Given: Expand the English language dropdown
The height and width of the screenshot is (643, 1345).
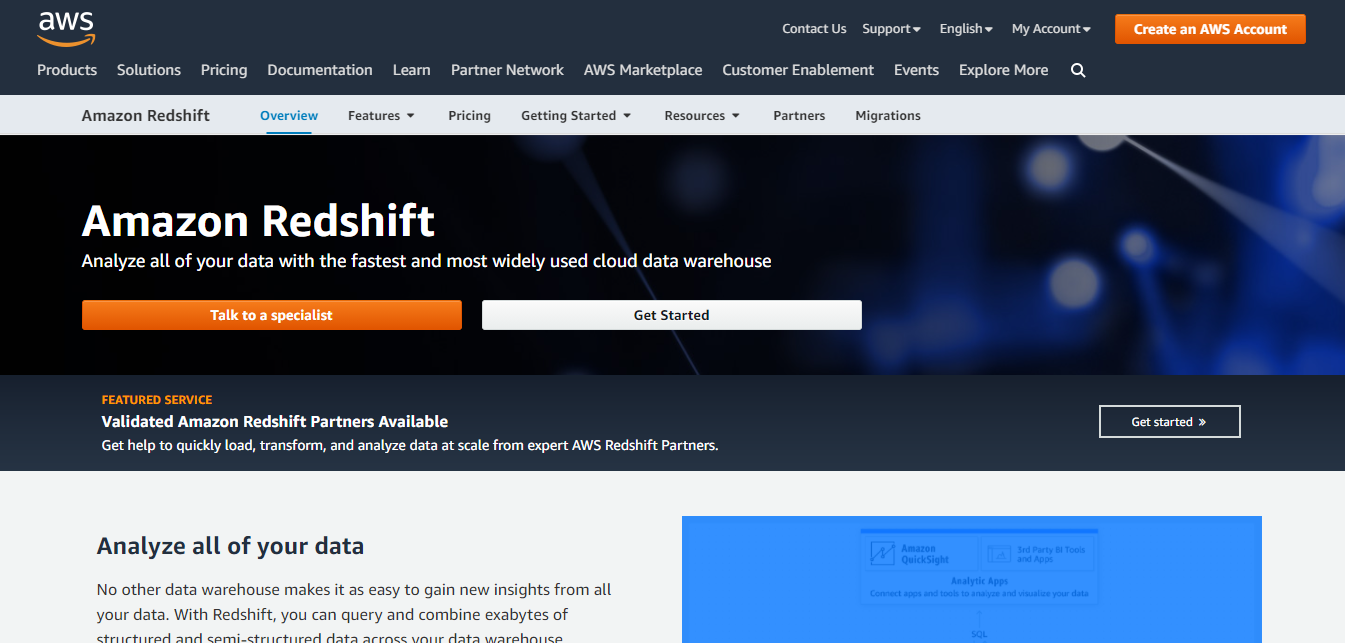Looking at the screenshot, I should (x=966, y=29).
